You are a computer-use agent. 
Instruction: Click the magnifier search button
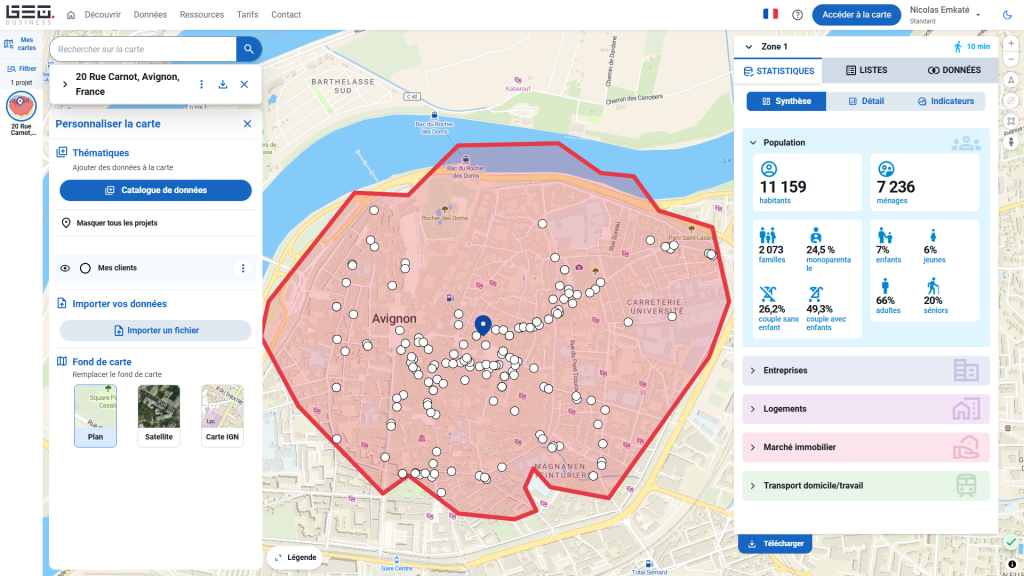coord(249,48)
